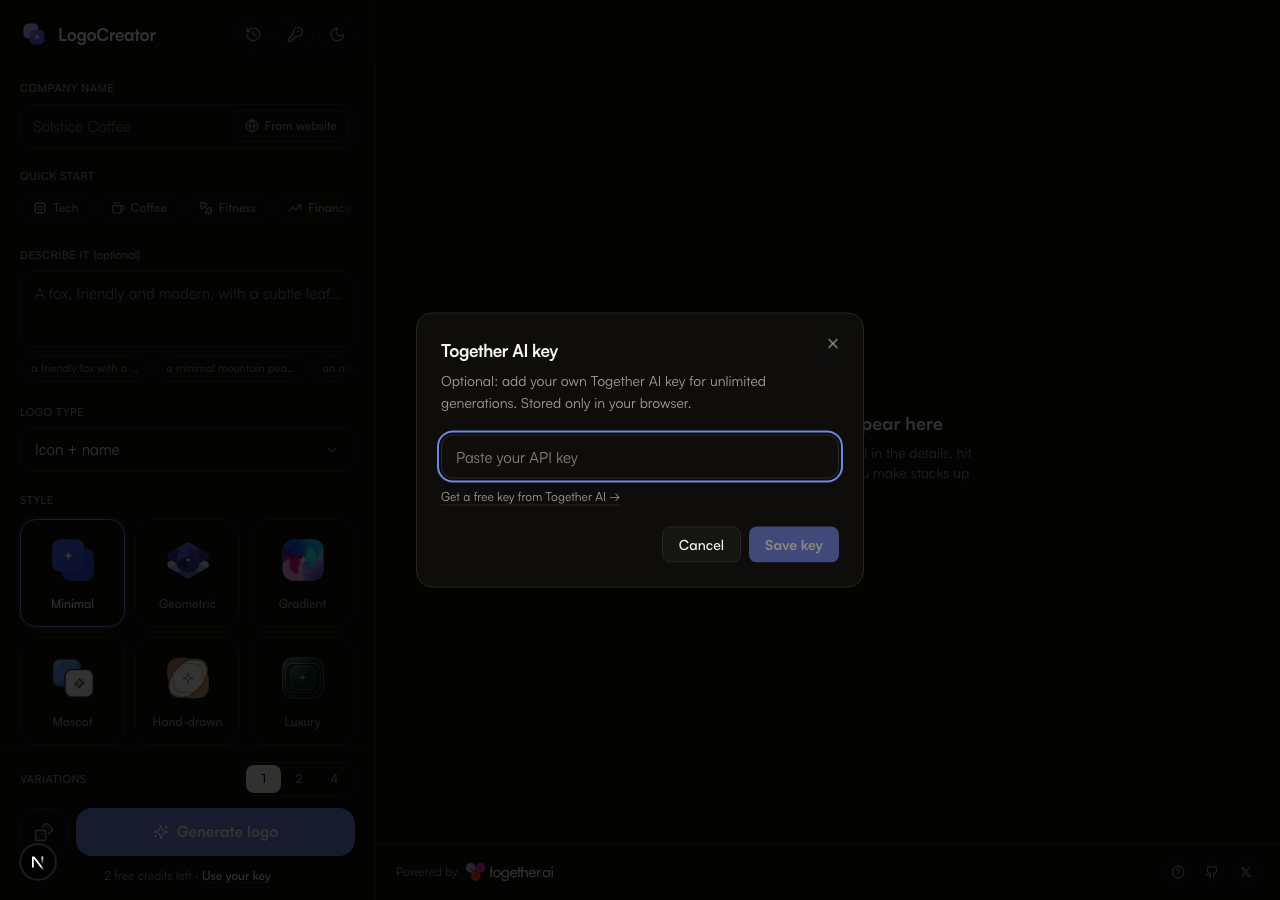Image resolution: width=1280 pixels, height=900 pixels.
Task: Click the From website button
Action: [292, 126]
